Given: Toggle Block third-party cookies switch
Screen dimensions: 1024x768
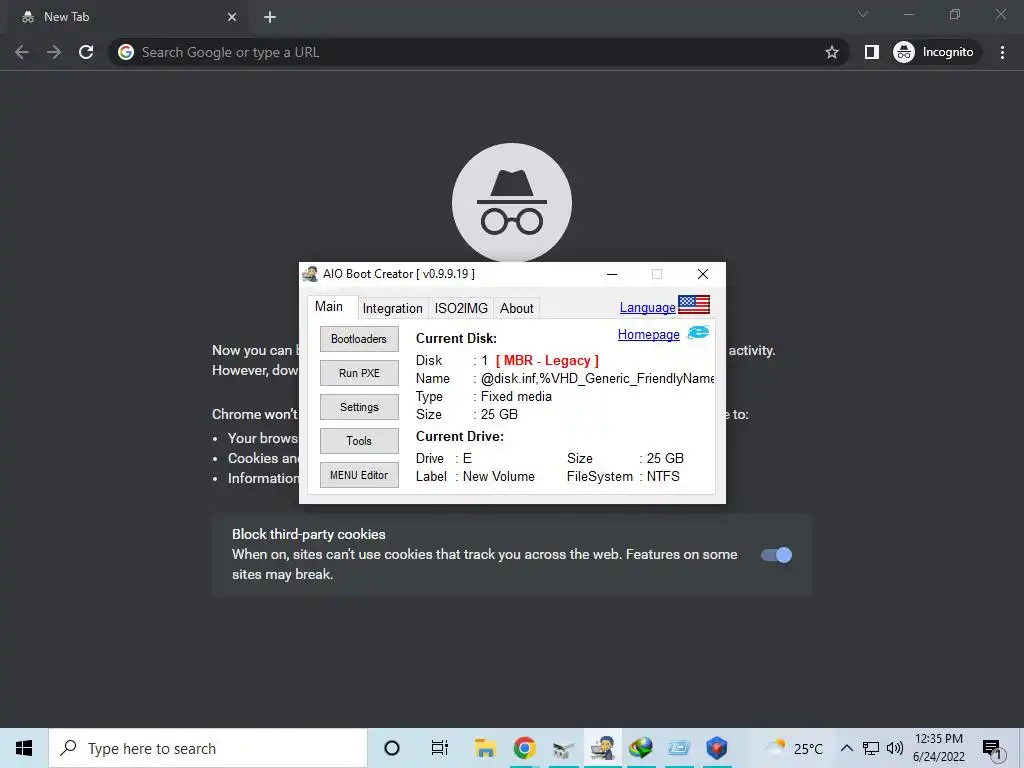Looking at the screenshot, I should click(776, 555).
